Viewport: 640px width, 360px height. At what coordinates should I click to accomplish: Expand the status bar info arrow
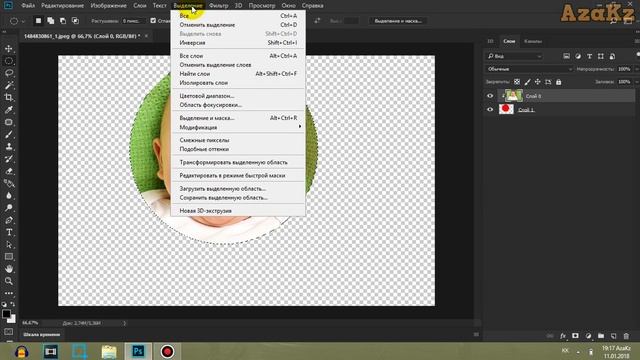point(124,323)
